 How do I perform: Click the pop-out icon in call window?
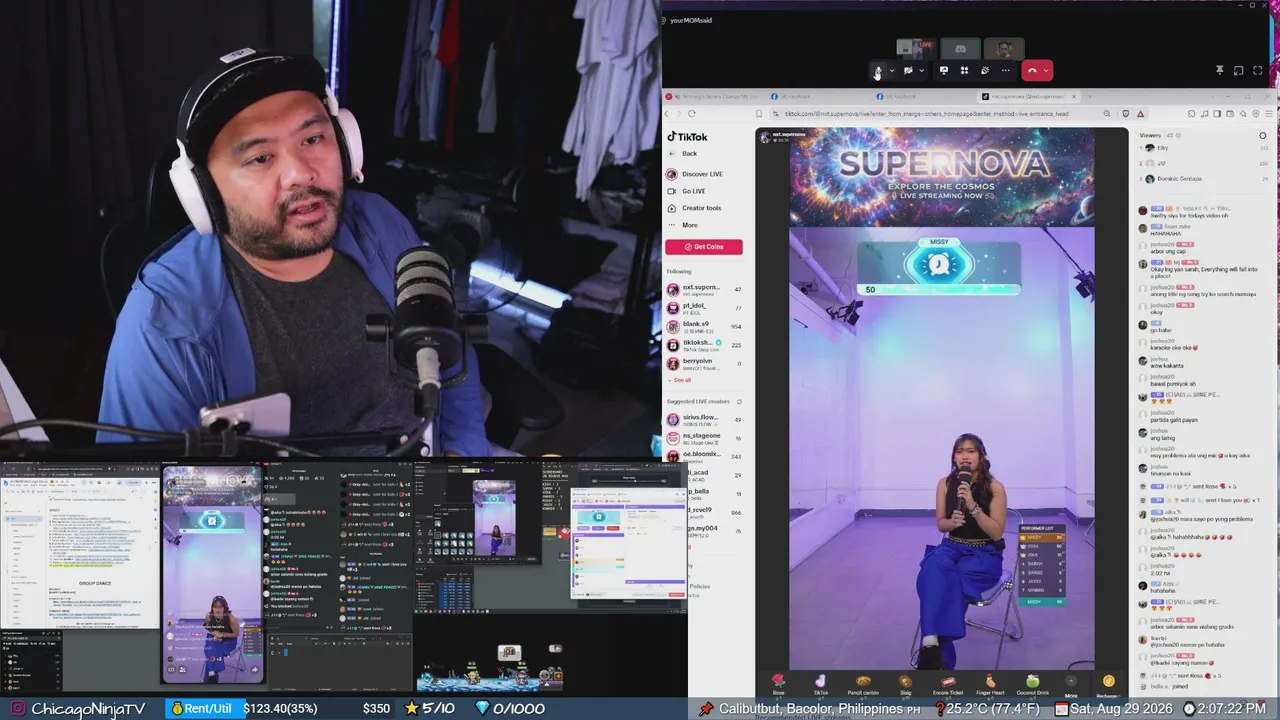pos(1237,71)
